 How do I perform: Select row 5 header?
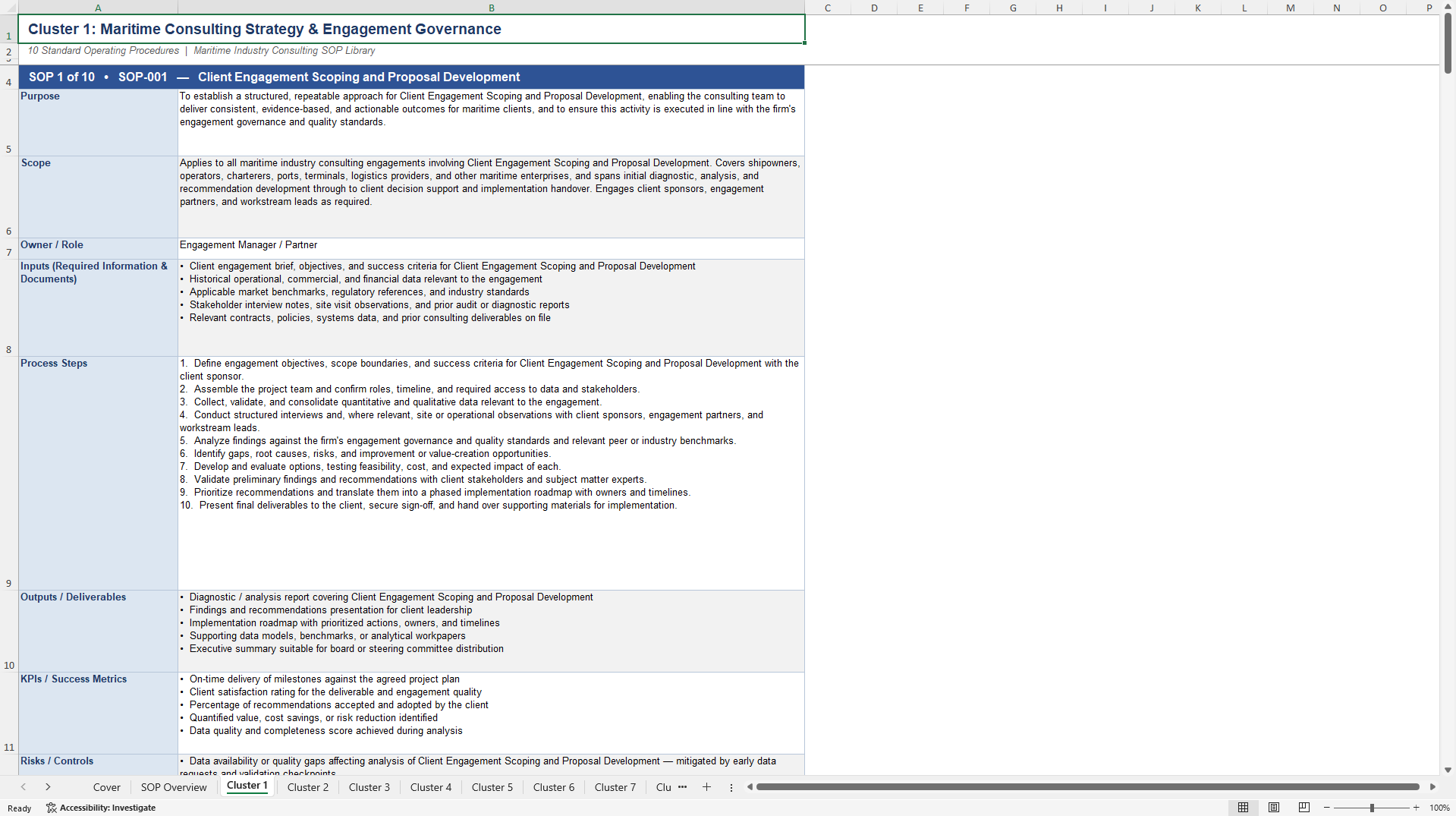(x=8, y=123)
